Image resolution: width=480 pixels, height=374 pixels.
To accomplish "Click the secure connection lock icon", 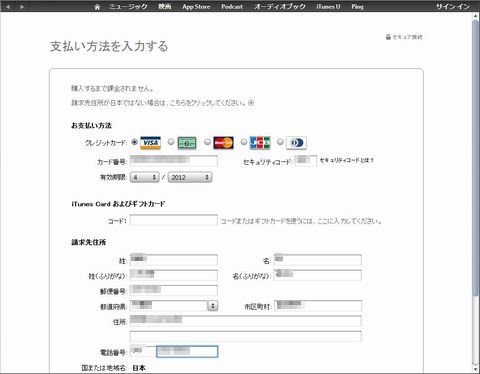I will [x=388, y=37].
